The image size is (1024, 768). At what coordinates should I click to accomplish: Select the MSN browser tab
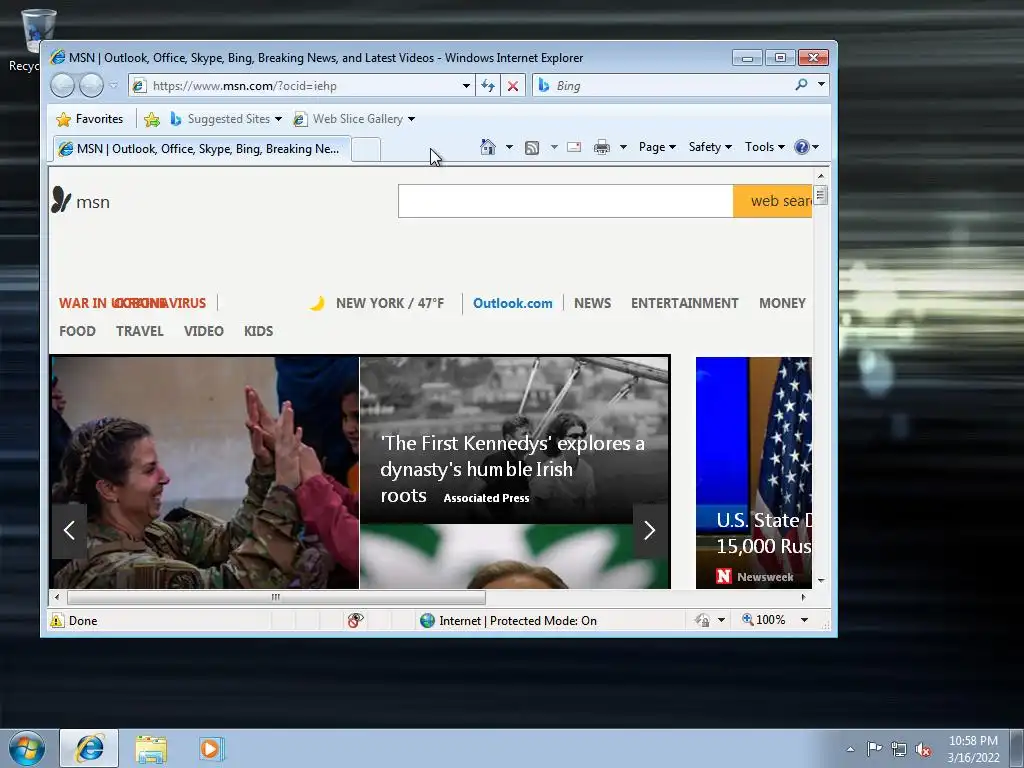[x=202, y=149]
